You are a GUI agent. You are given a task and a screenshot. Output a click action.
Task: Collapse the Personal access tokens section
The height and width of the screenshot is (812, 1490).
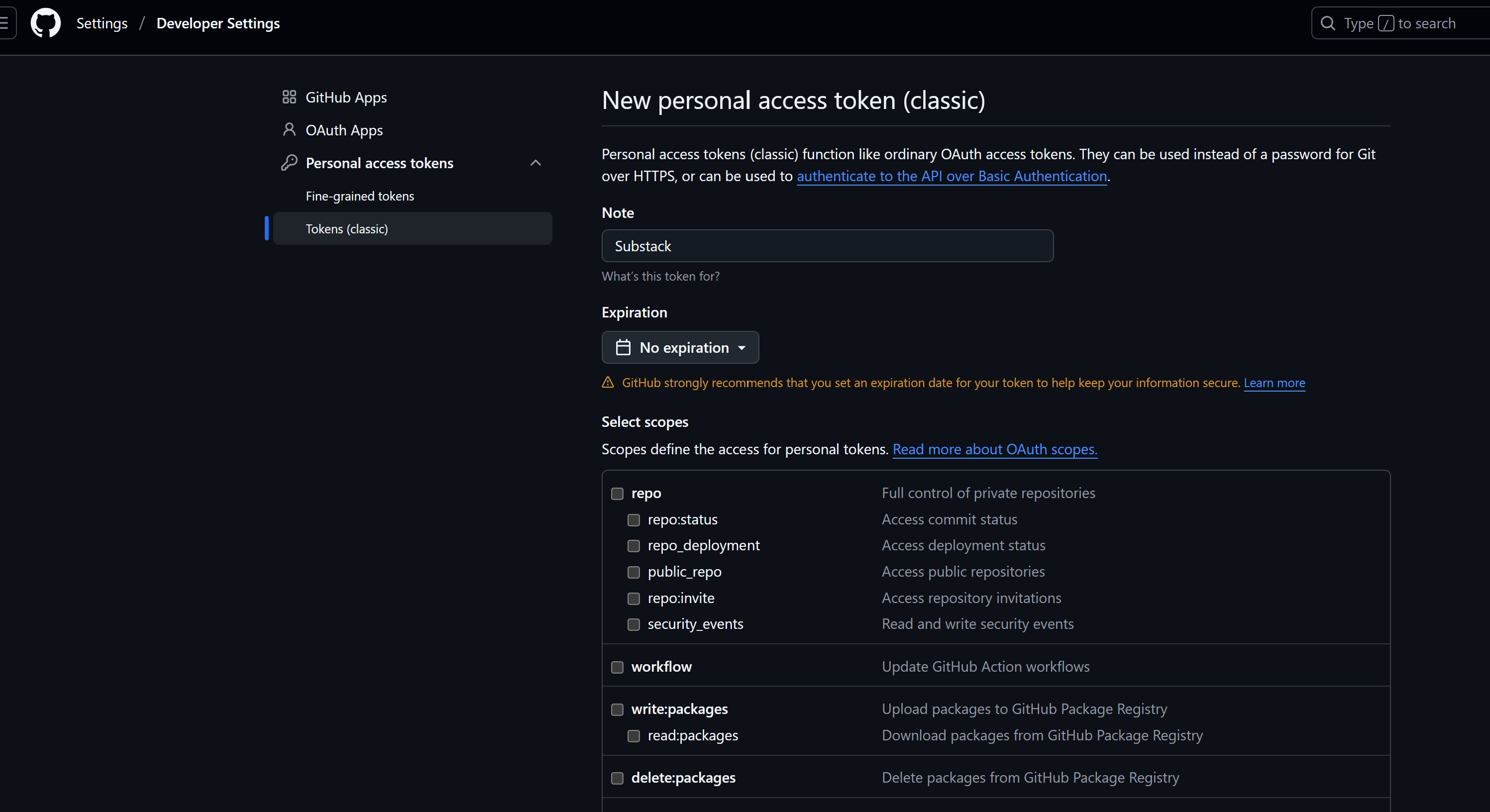pyautogui.click(x=535, y=163)
